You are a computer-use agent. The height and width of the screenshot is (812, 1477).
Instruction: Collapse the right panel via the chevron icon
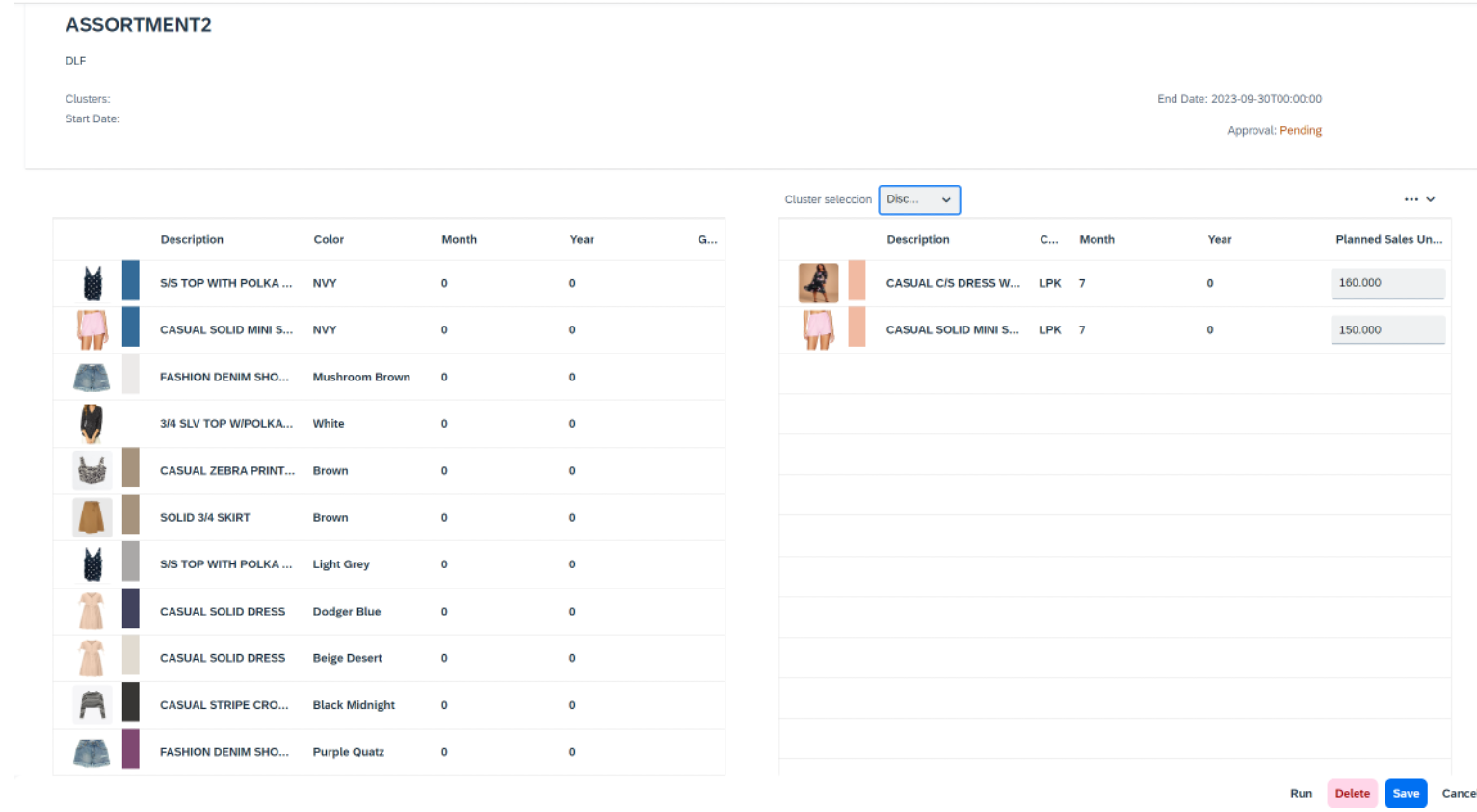pyautogui.click(x=1432, y=198)
